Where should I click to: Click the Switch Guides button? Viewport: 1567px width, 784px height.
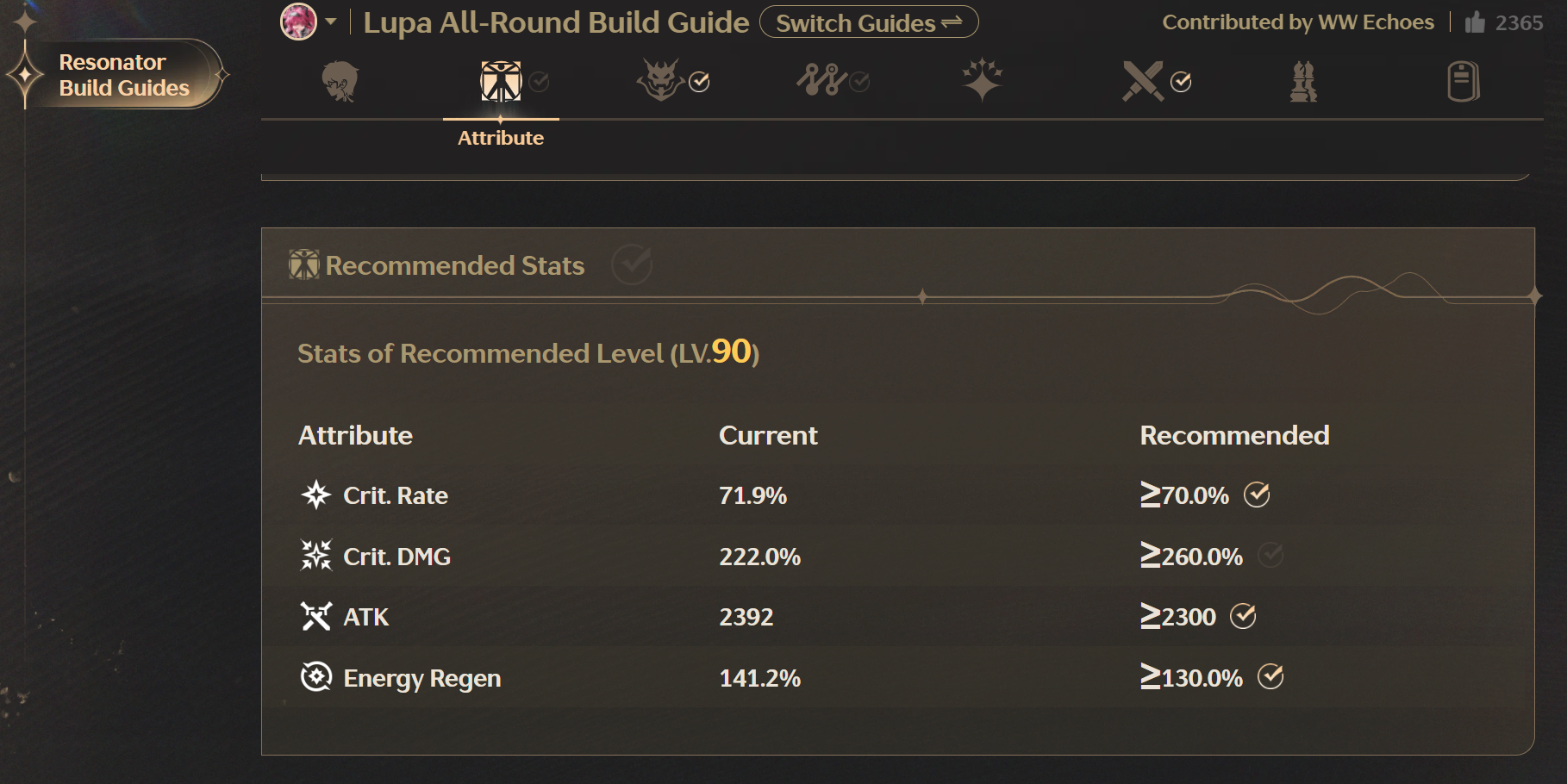[869, 22]
